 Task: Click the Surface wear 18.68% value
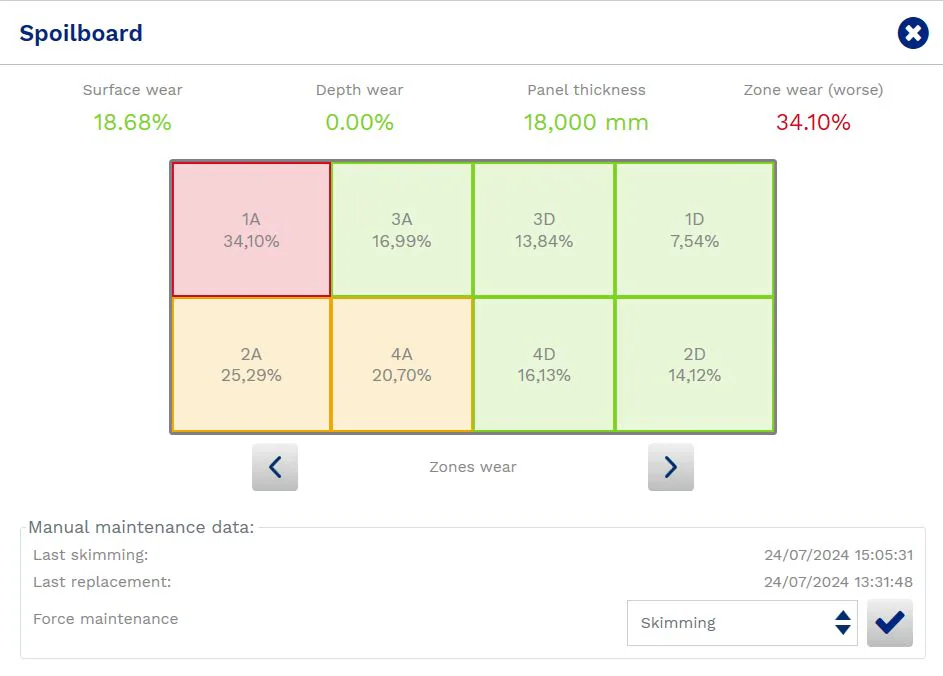(x=132, y=123)
